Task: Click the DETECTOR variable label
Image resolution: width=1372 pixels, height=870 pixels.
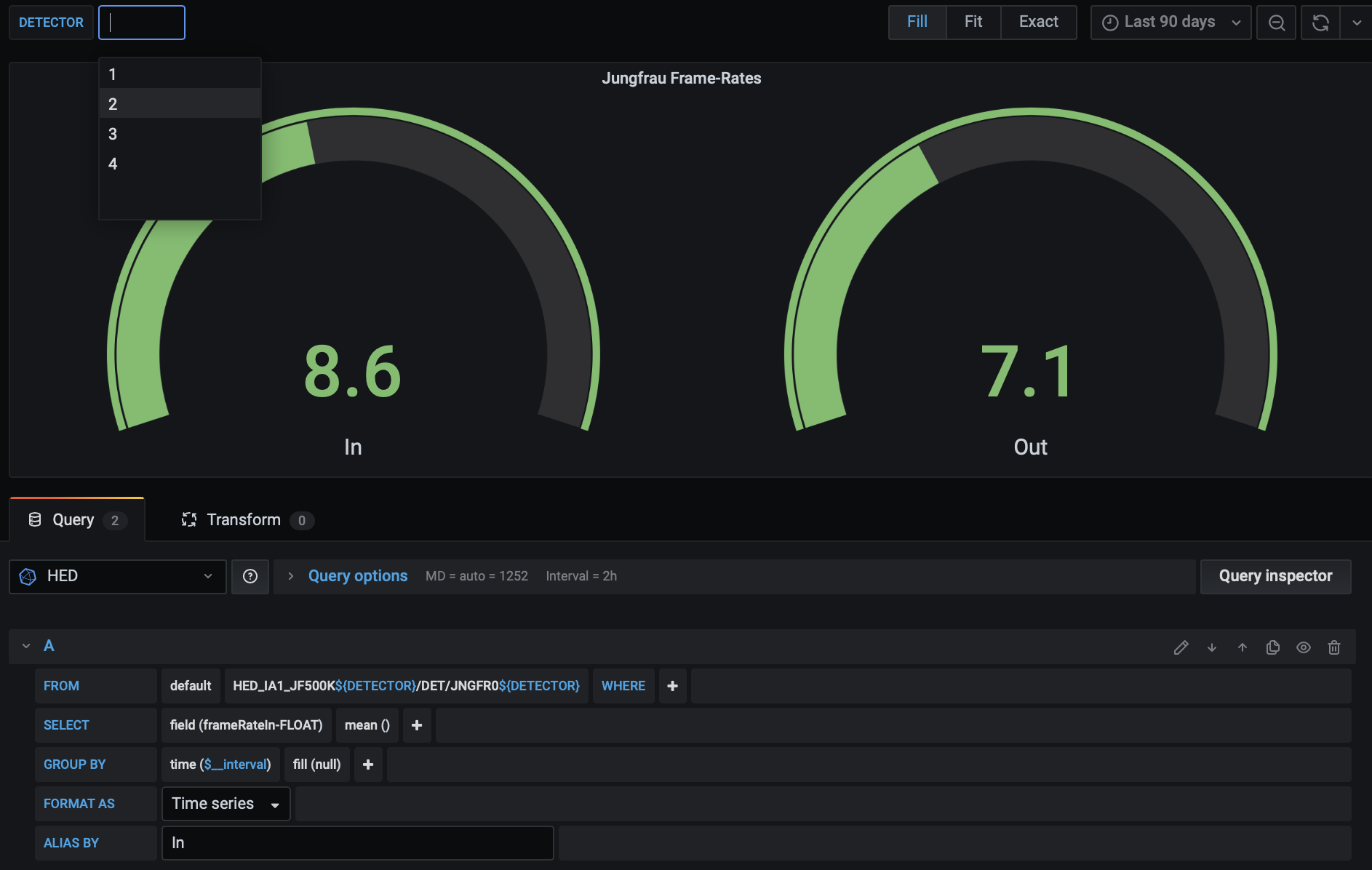Action: click(51, 23)
